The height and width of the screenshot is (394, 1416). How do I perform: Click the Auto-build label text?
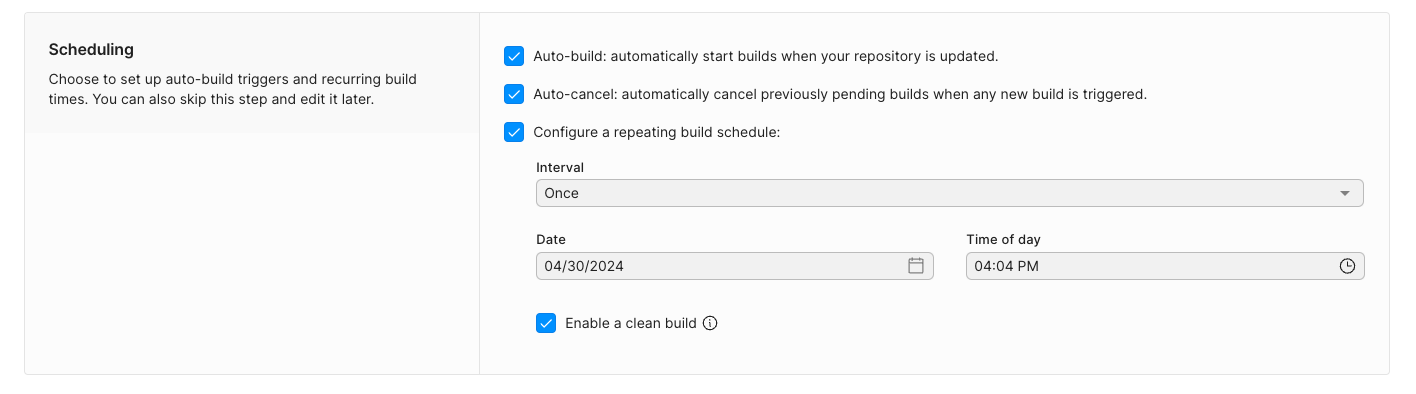point(766,56)
